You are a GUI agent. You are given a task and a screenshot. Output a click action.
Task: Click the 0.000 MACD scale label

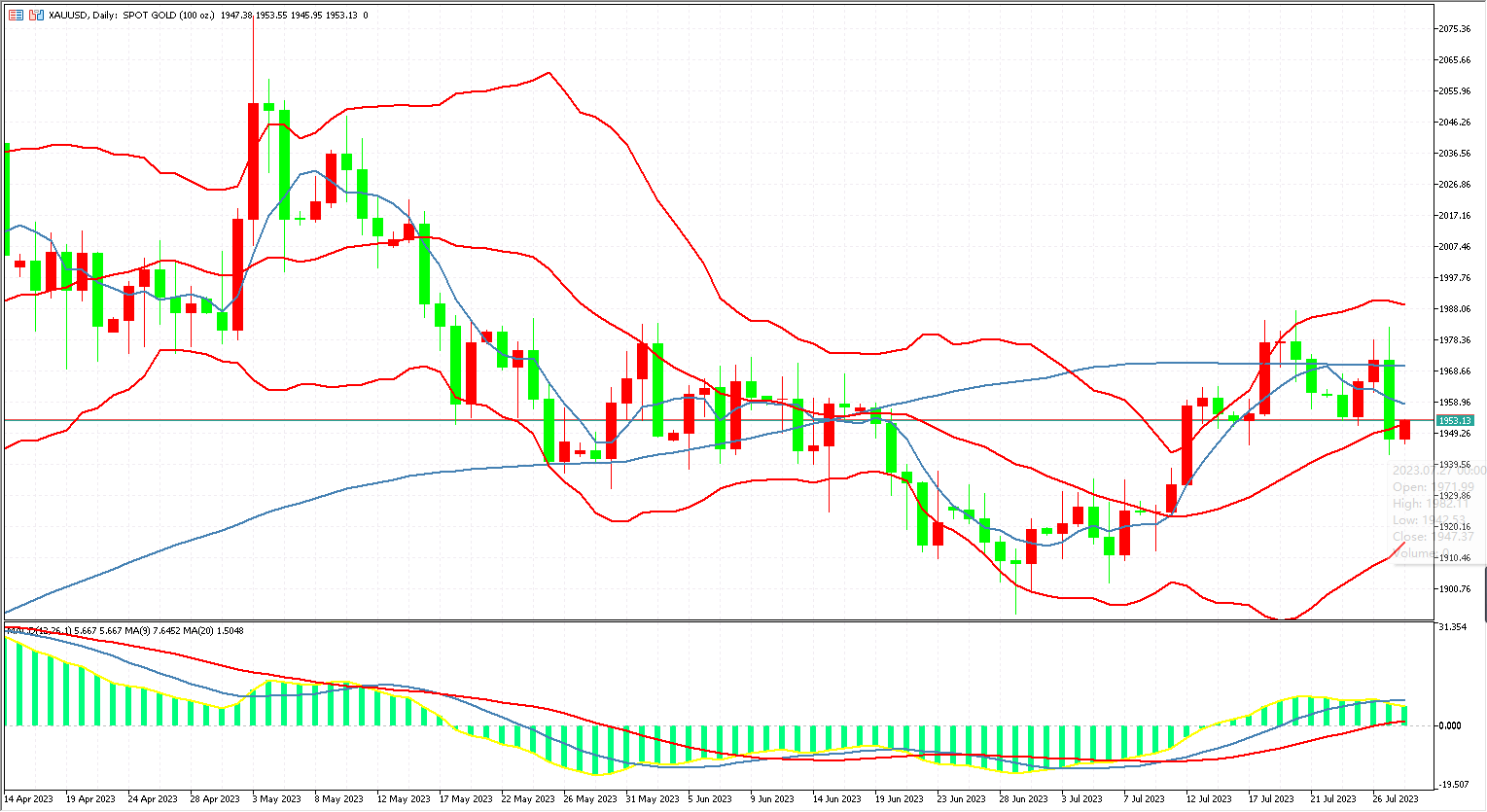1450,725
